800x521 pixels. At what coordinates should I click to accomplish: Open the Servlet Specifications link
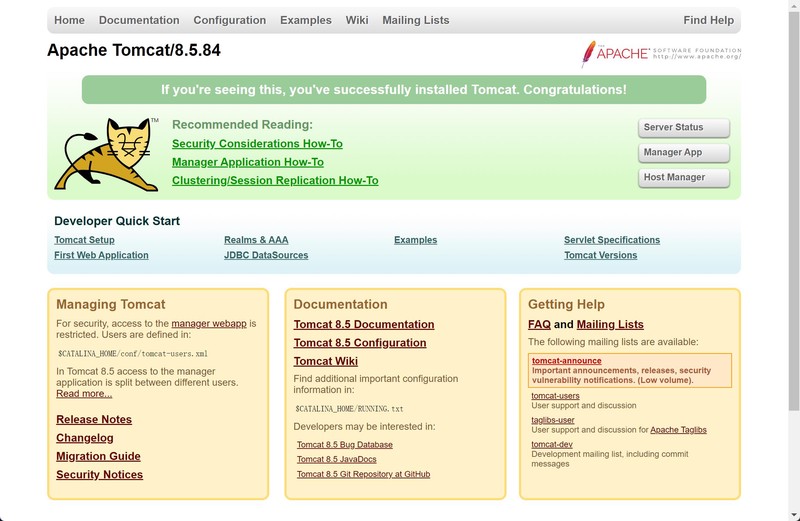612,240
